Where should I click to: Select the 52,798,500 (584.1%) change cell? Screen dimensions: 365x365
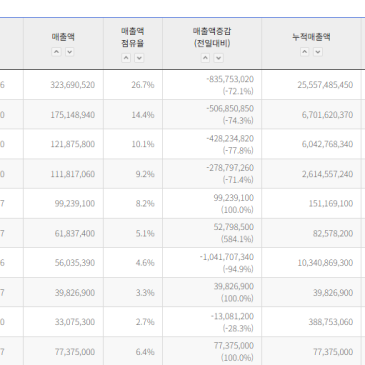point(212,233)
